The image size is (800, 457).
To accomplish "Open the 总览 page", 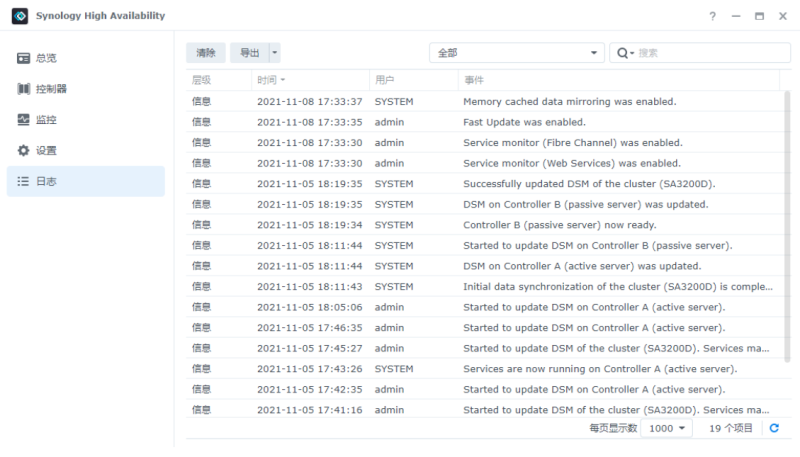I will tap(86, 58).
